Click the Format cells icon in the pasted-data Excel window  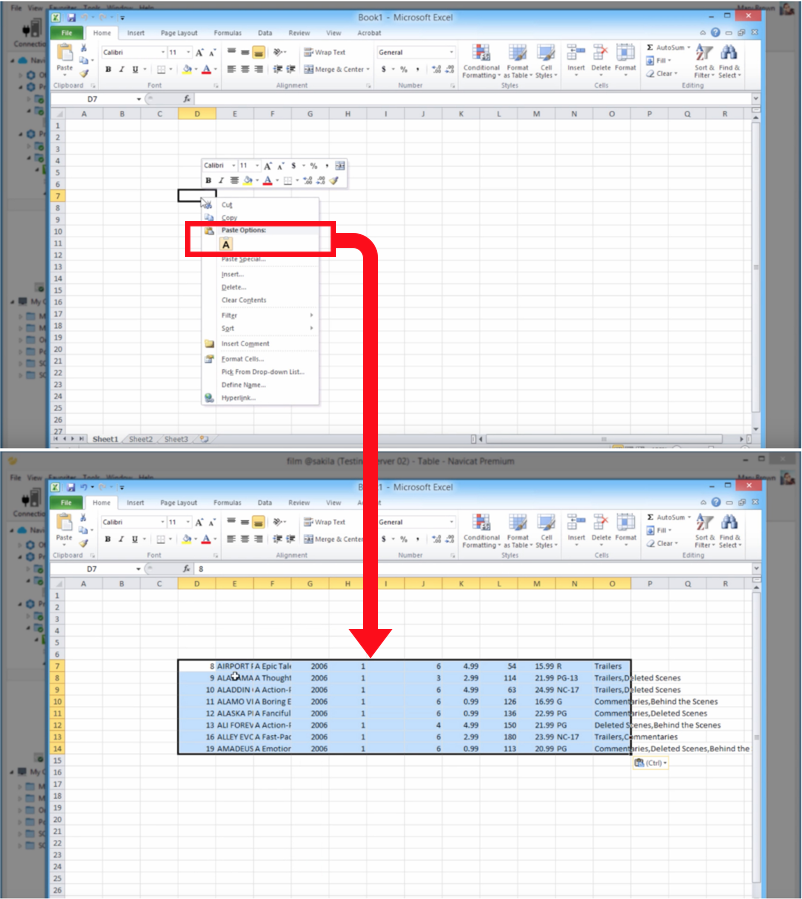[625, 523]
